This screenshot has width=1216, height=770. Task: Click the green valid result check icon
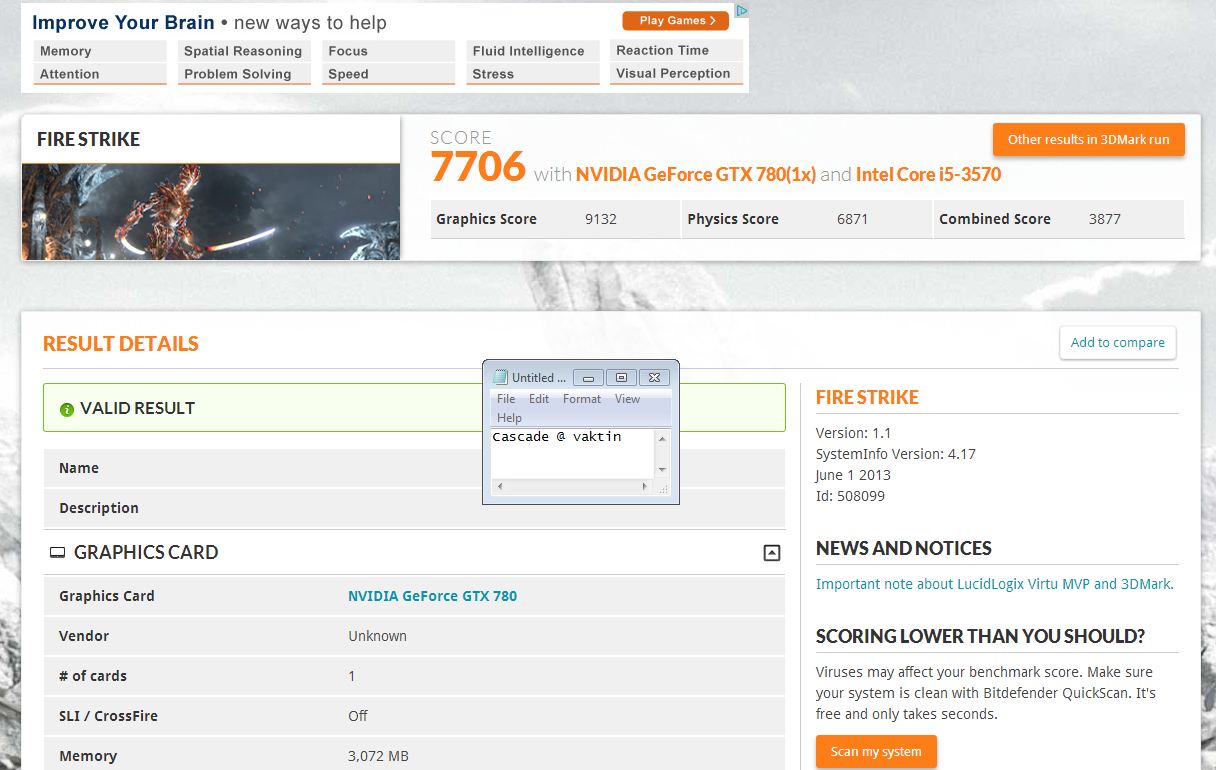coord(67,409)
